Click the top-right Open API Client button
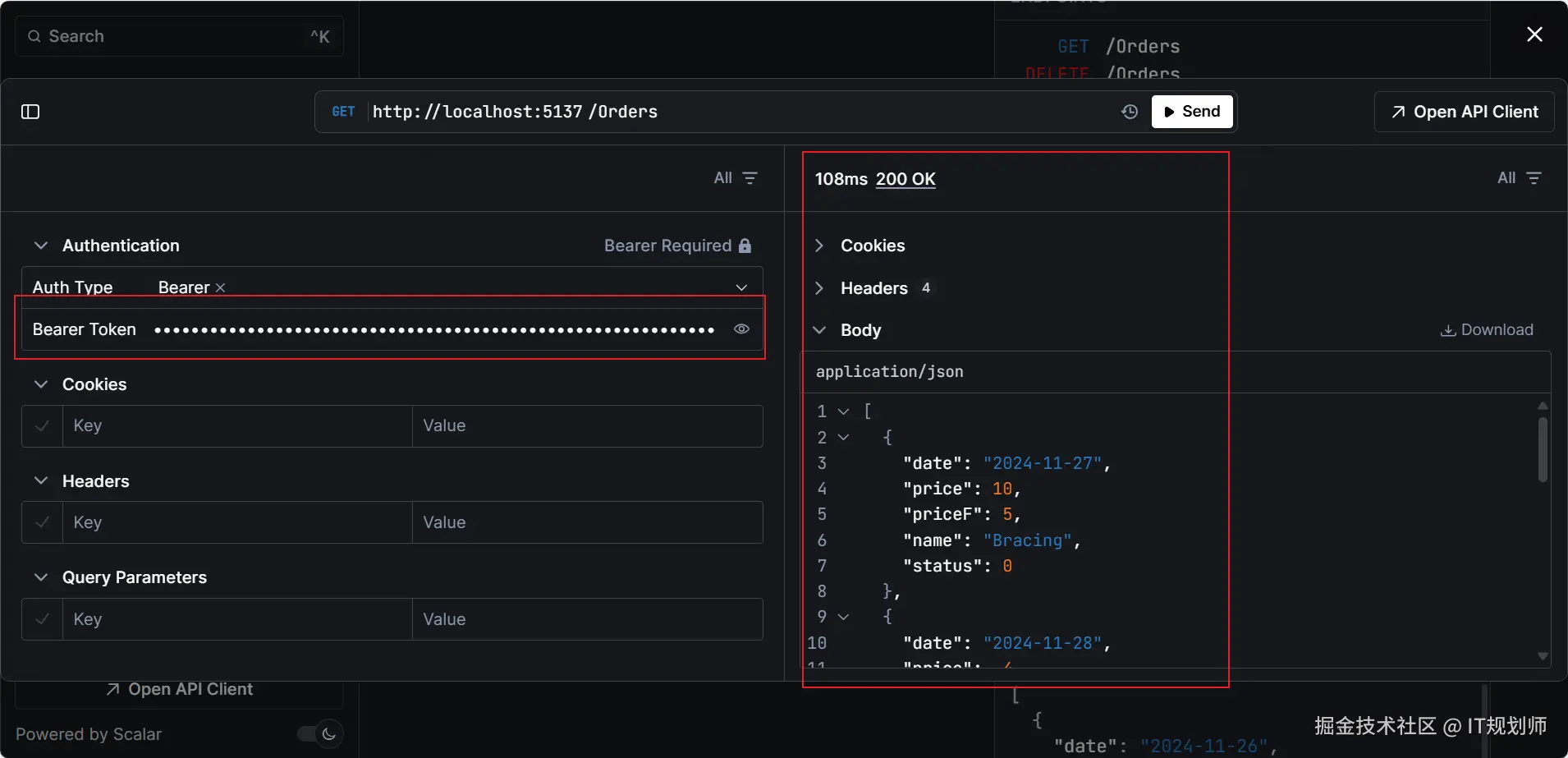This screenshot has width=1568, height=758. pyautogui.click(x=1465, y=112)
